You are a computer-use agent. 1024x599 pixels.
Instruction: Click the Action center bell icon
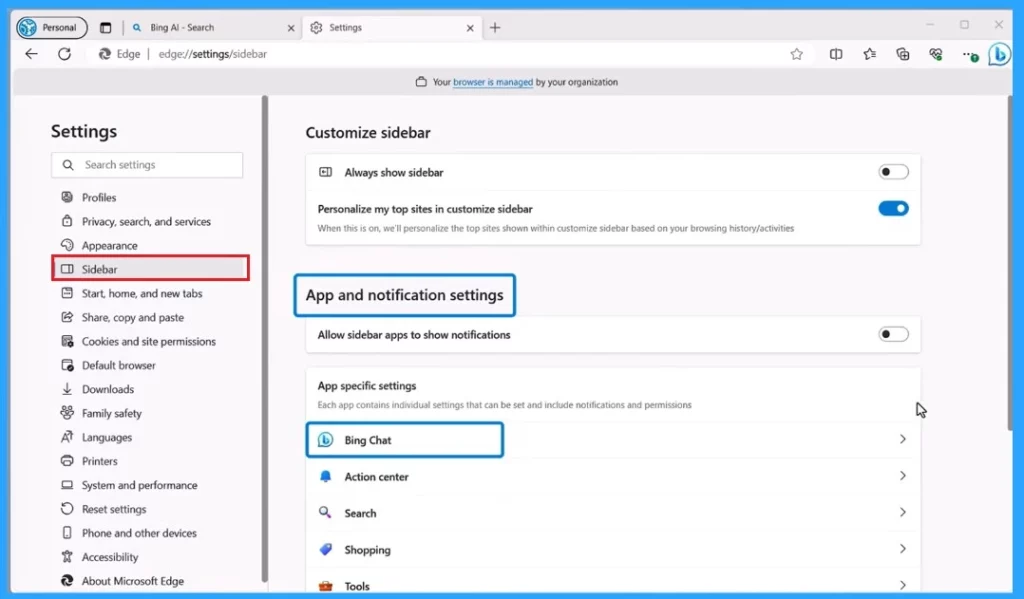[x=325, y=476]
